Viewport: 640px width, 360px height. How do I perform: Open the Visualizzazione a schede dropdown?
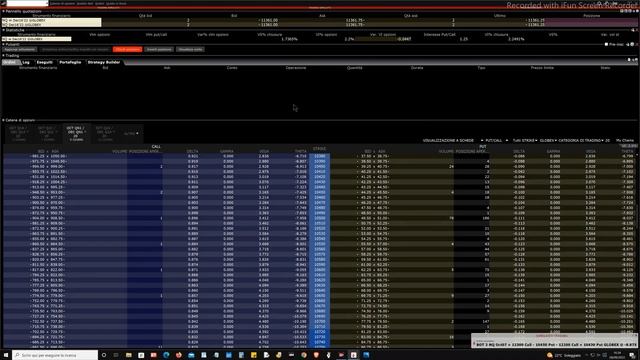click(x=453, y=140)
